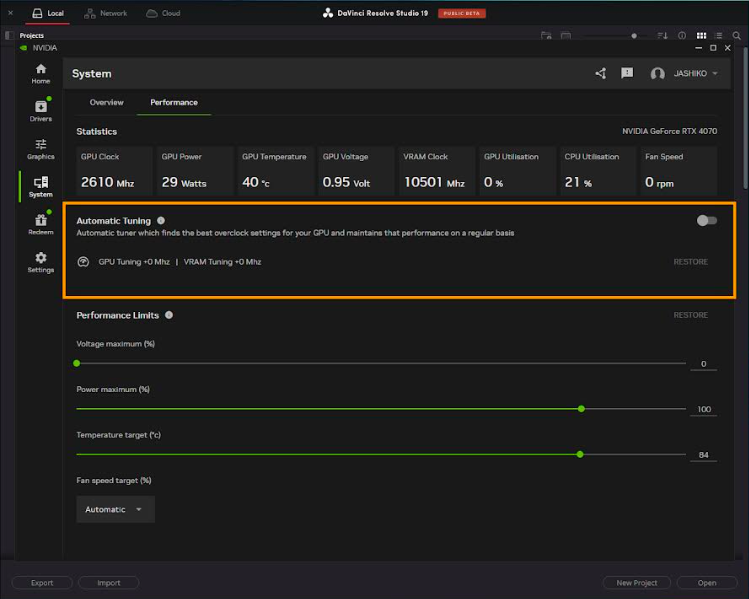
Task: Click the CPU Utilisation 21 % statistic
Action: pos(598,171)
